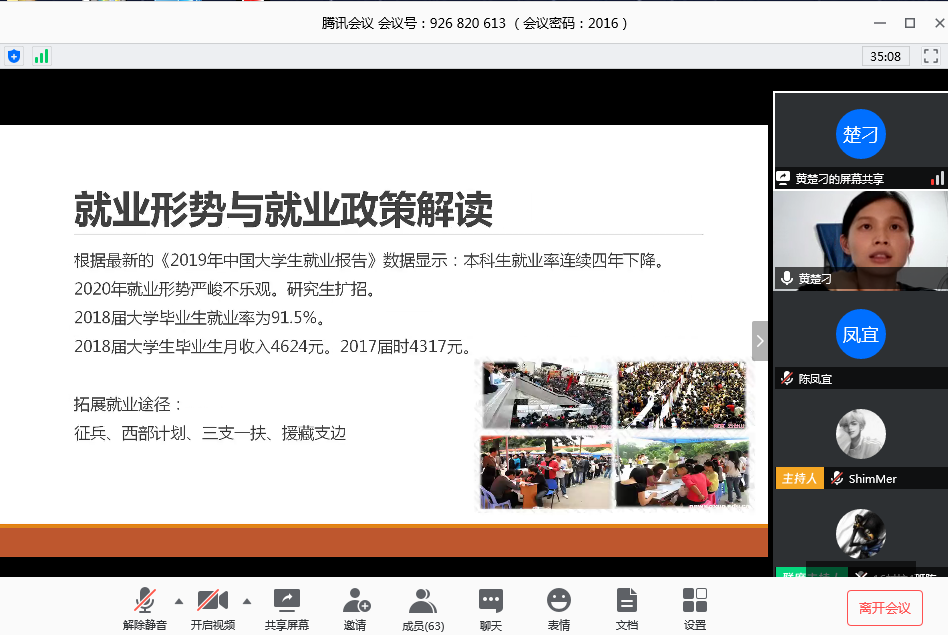
Task: Click the blue shield meeting security icon
Action: click(14, 56)
